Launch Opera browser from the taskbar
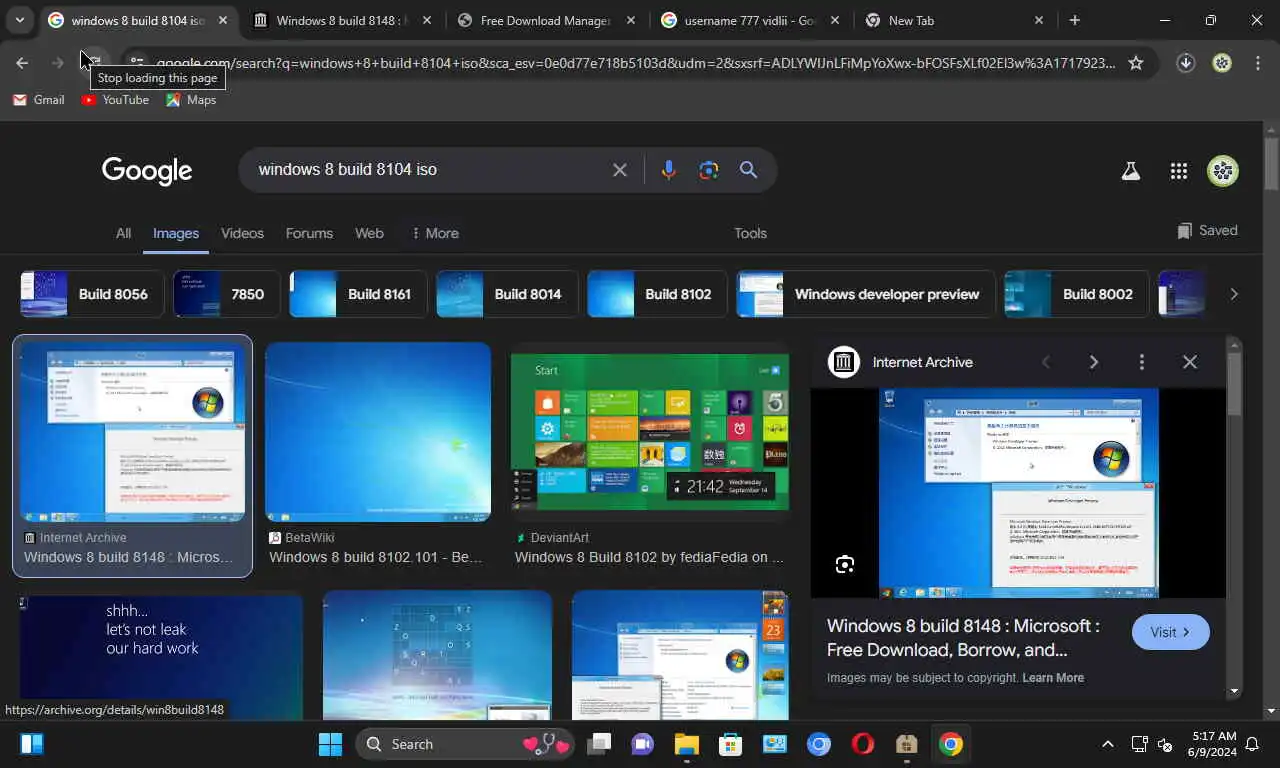 (863, 744)
